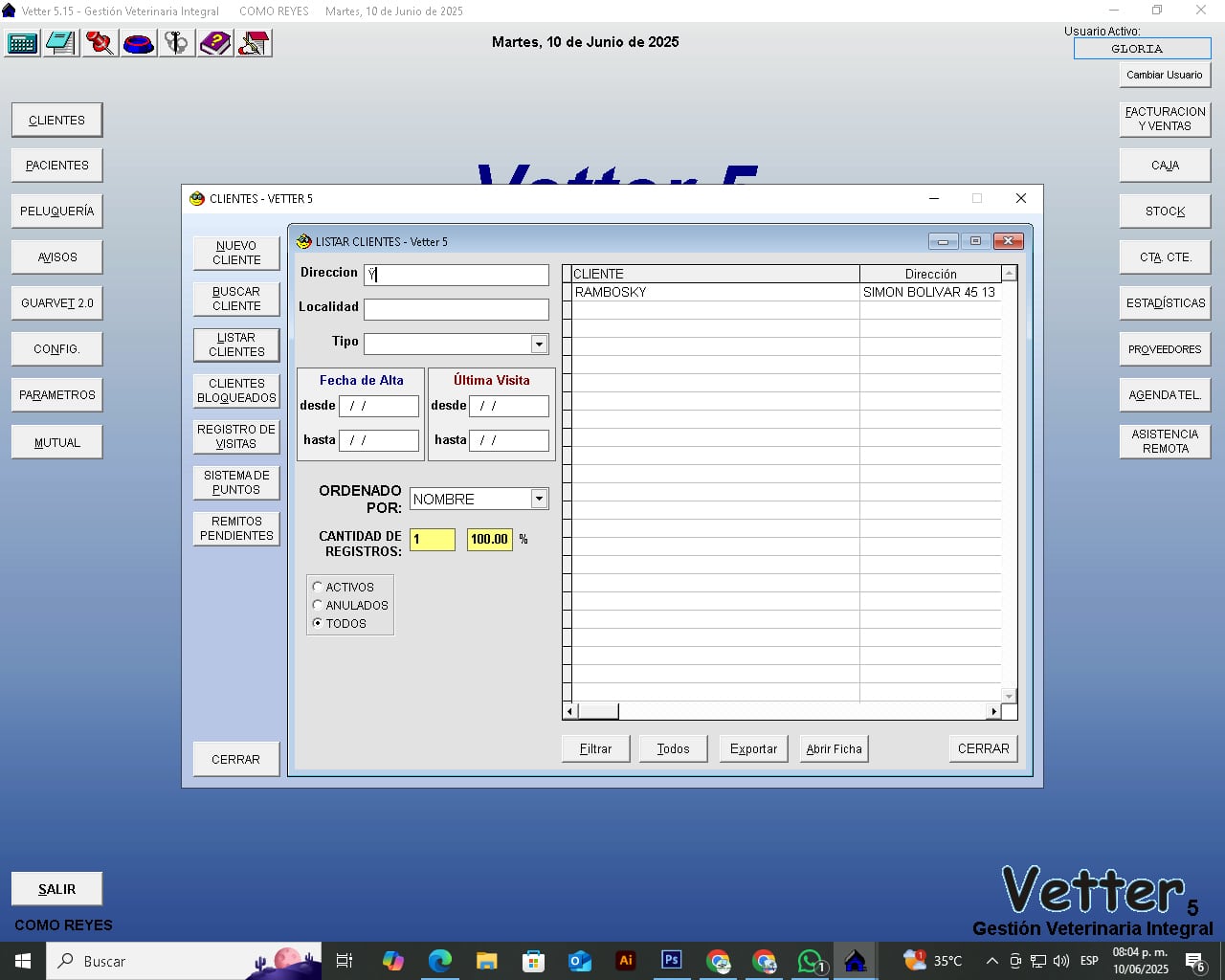1225x980 pixels.
Task: Select the TODOS radio button
Action: (x=318, y=623)
